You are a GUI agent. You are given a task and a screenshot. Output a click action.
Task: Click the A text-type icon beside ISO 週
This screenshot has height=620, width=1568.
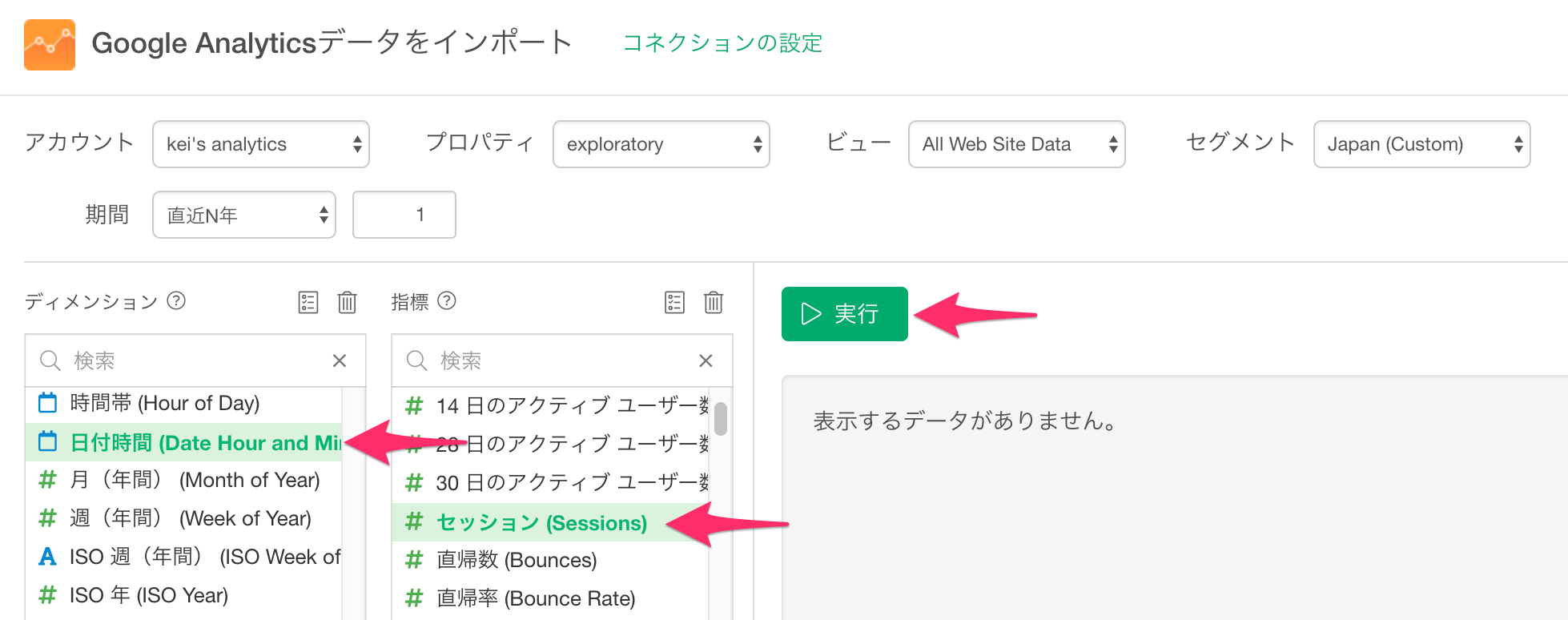coord(48,557)
